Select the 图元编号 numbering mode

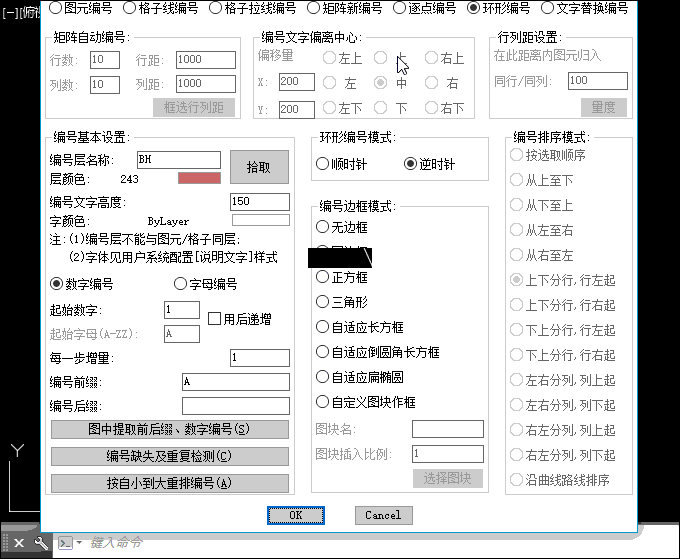coord(56,8)
